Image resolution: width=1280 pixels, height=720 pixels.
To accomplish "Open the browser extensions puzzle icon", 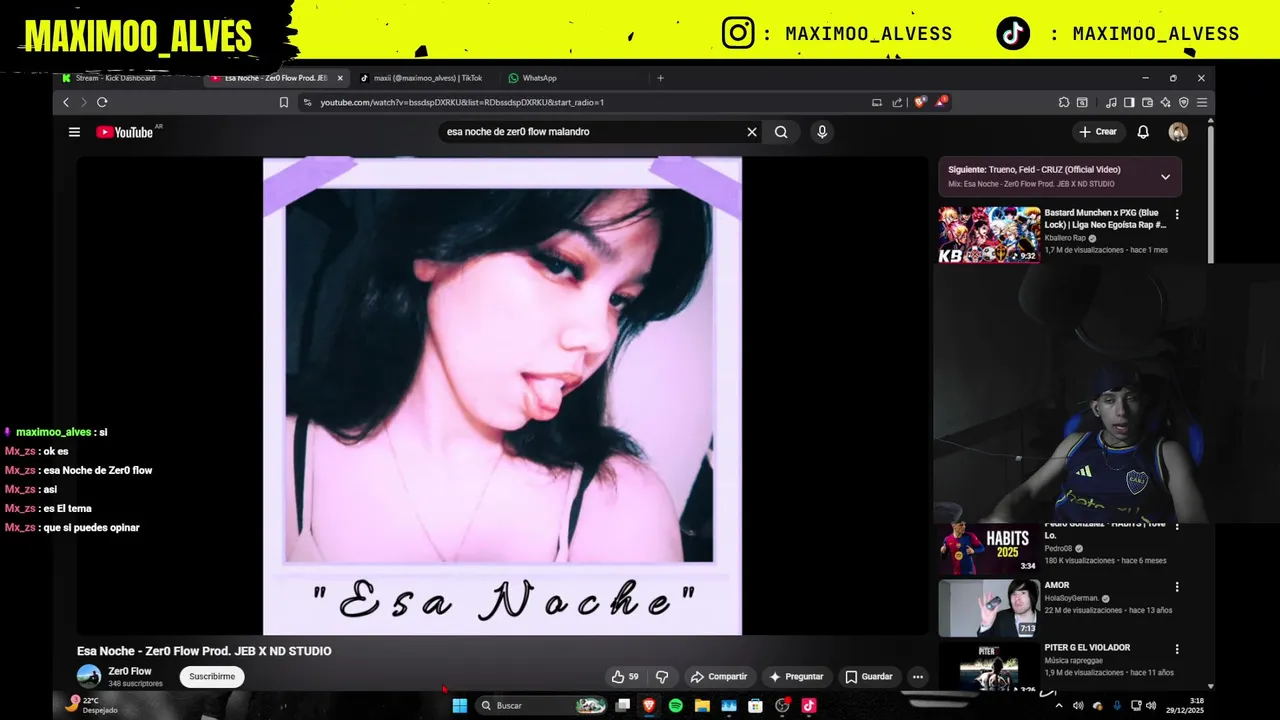I will 1064,102.
